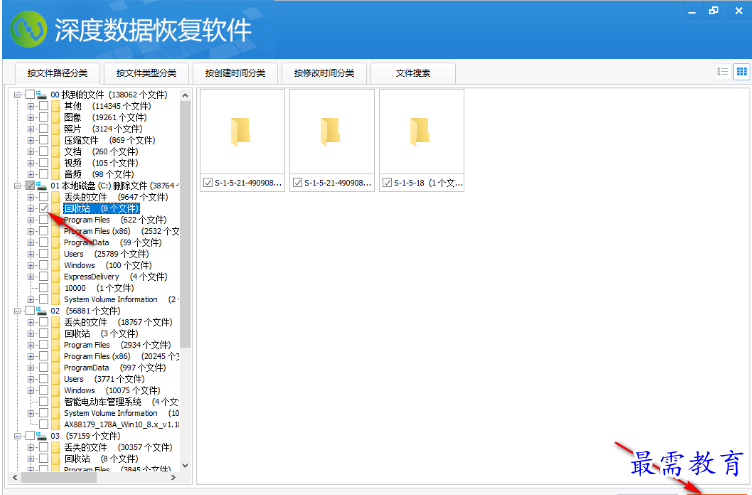This screenshot has height=495, width=752.
Task: Select Program Files (x86) (2532) row
Action: click(121, 231)
